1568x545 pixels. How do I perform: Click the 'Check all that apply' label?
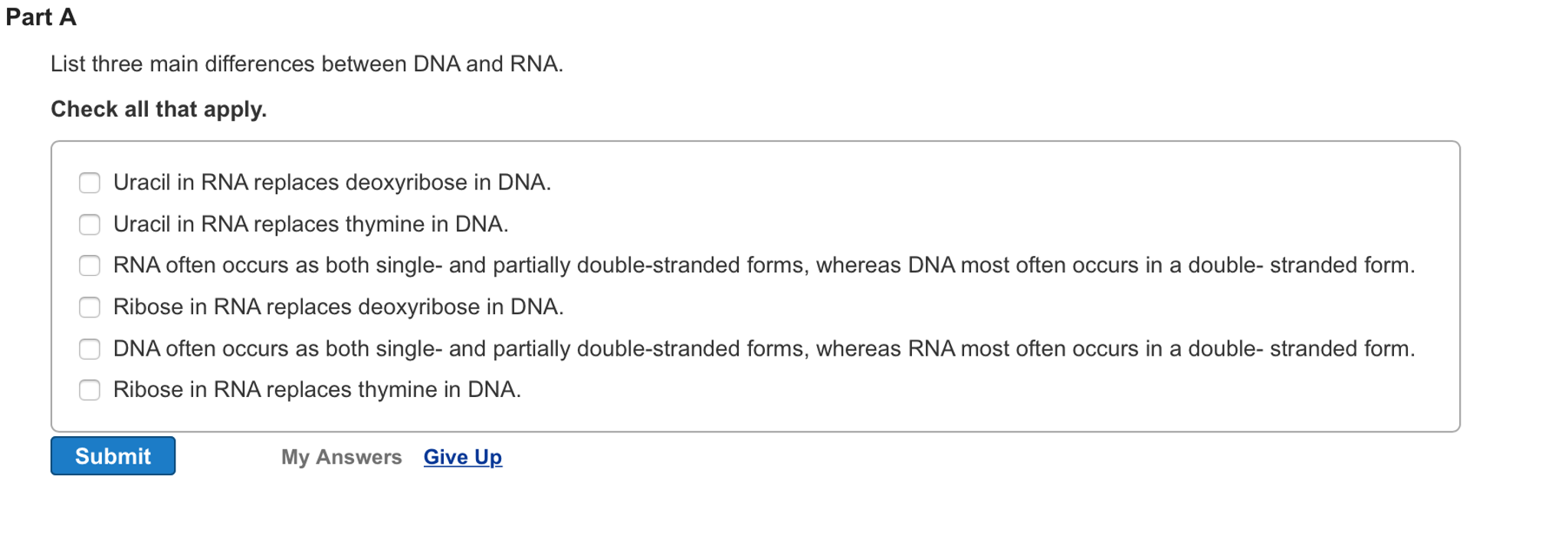click(158, 109)
